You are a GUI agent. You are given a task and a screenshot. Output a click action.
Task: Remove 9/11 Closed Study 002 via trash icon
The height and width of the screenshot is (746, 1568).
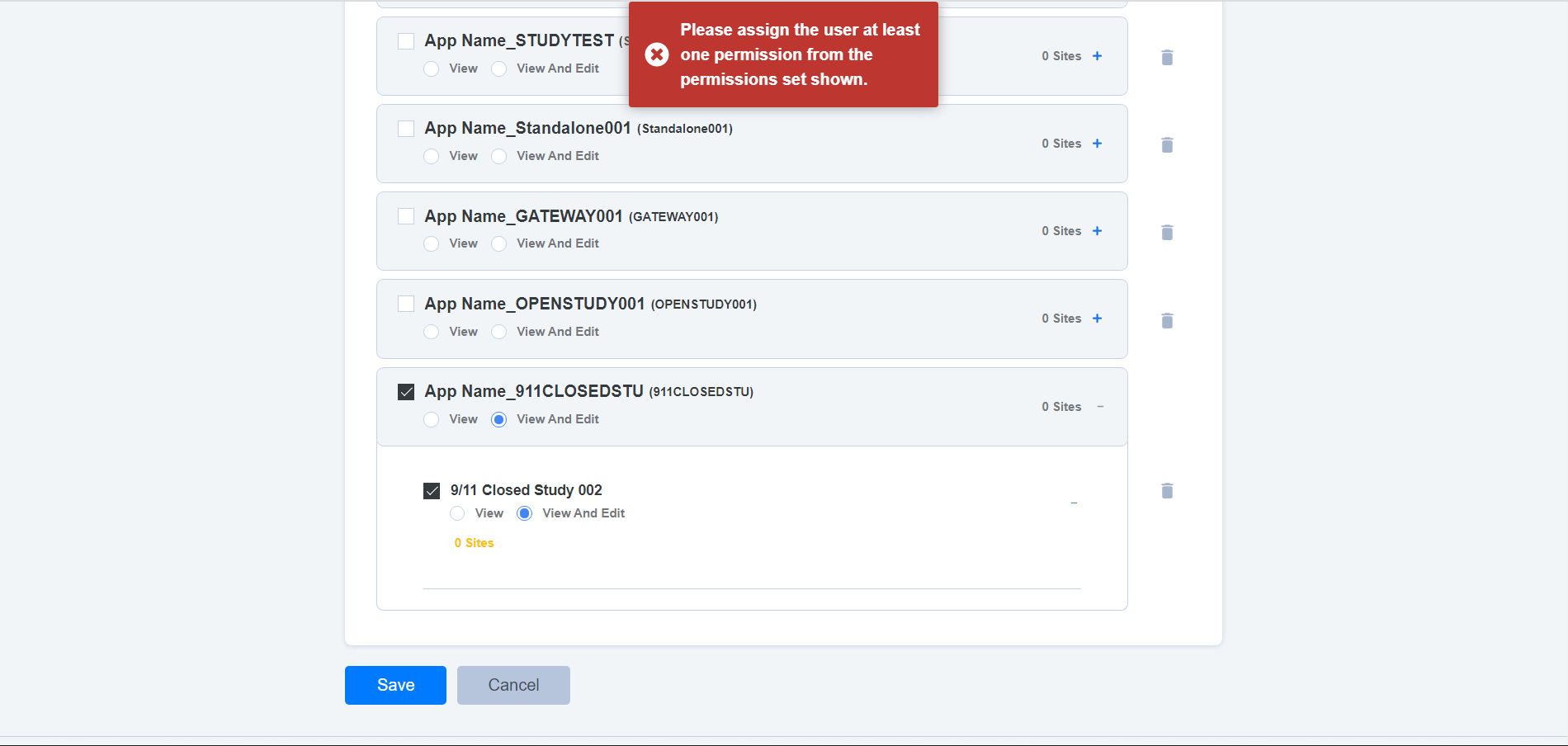tap(1167, 490)
